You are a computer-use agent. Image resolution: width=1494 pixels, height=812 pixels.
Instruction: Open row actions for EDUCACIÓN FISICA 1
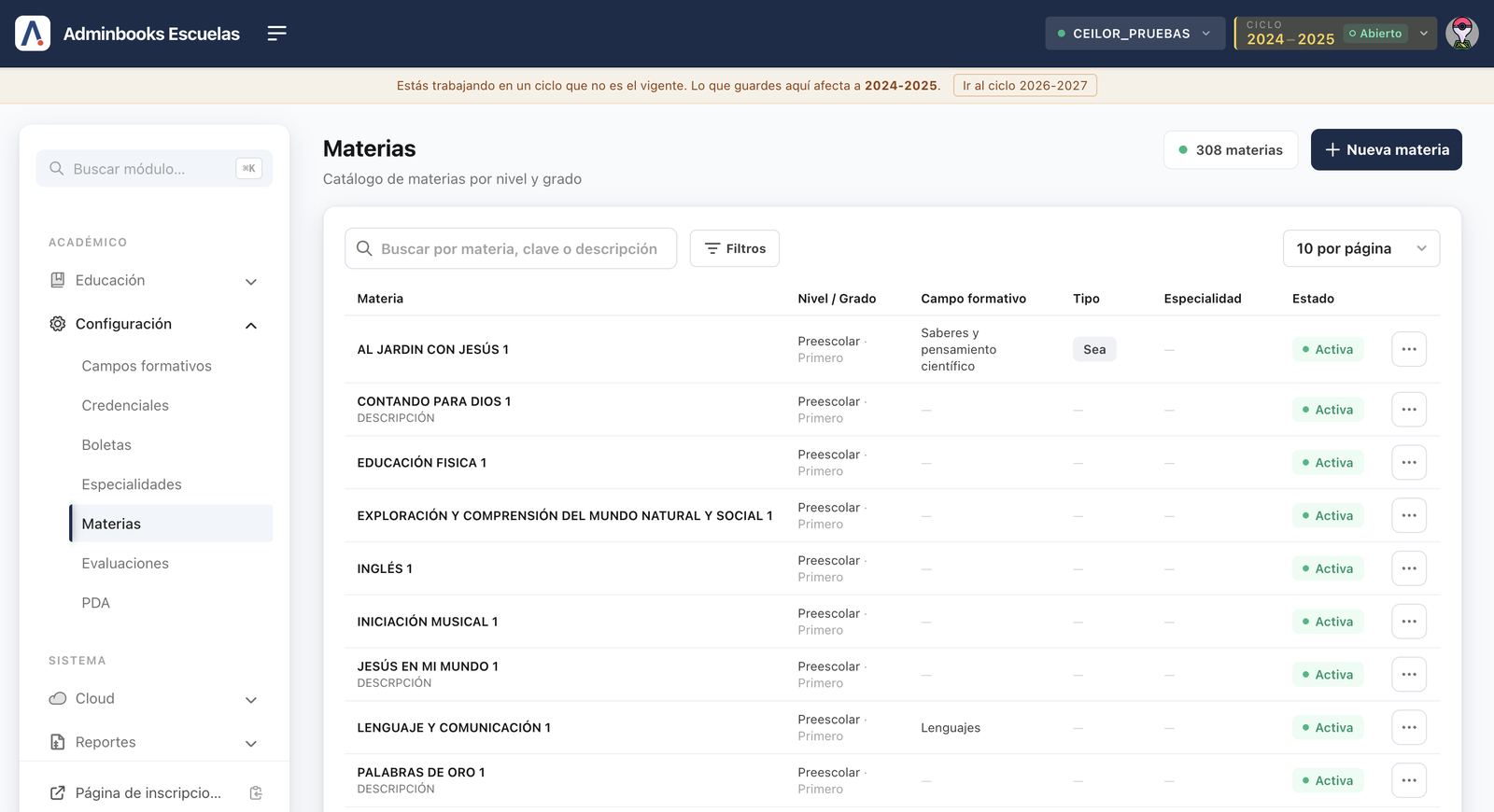(x=1409, y=463)
